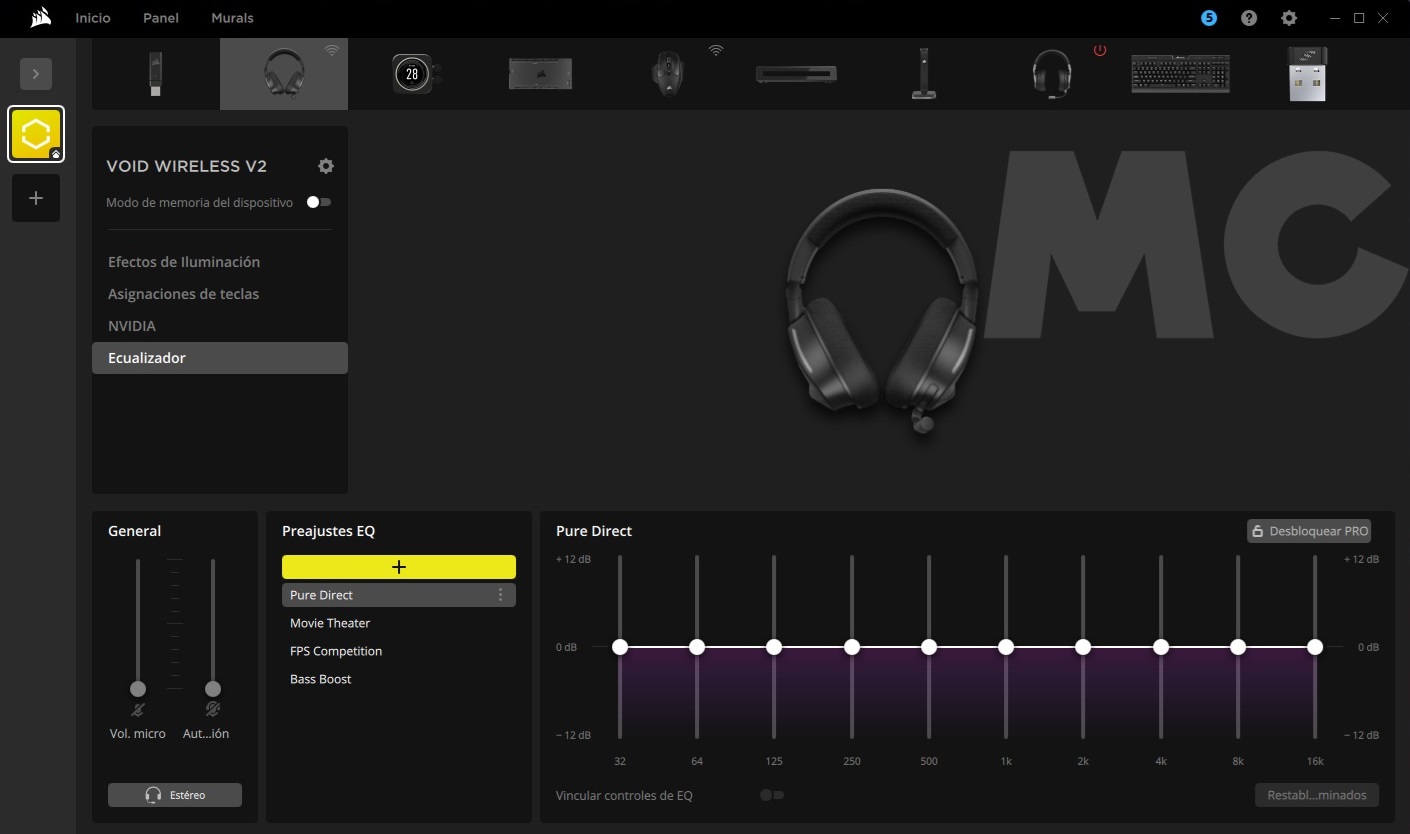This screenshot has height=834, width=1410.
Task: Open iCUE global settings gear
Action: pyautogui.click(x=1289, y=18)
